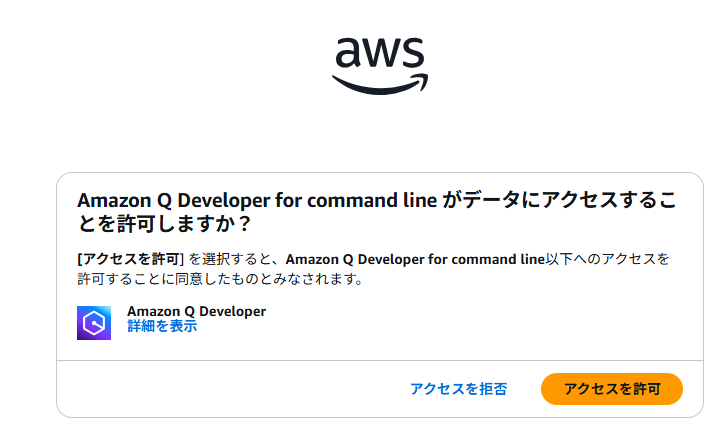Viewport: 722px width, 442px height.
Task: Click "以下へのアクセスを" in the description
Action: pyautogui.click(x=607, y=259)
